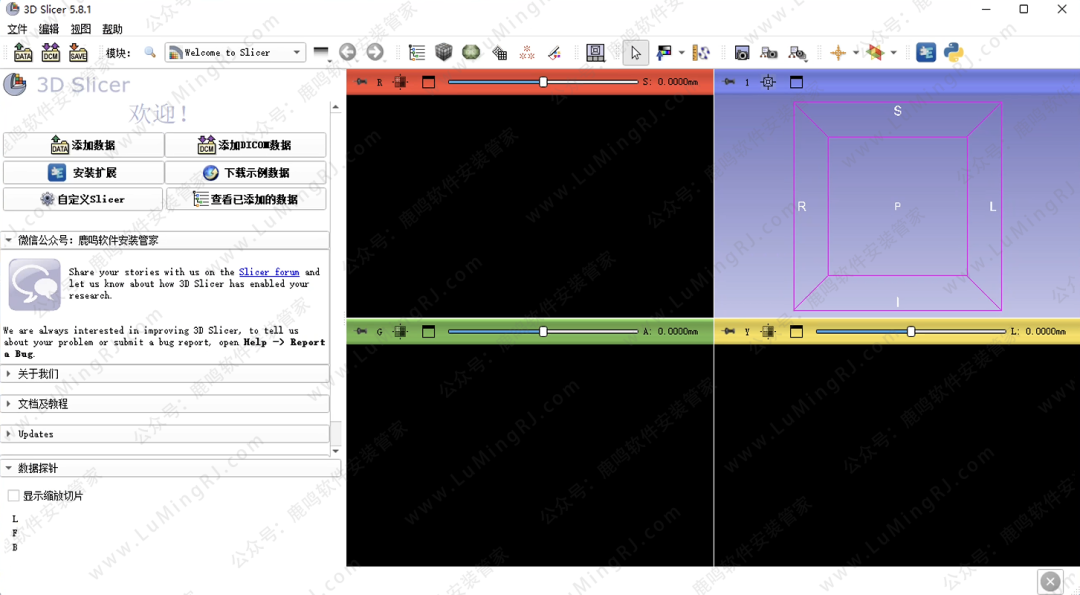Open the 文件 menu
Viewport: 1080px width, 595px height.
tap(18, 29)
